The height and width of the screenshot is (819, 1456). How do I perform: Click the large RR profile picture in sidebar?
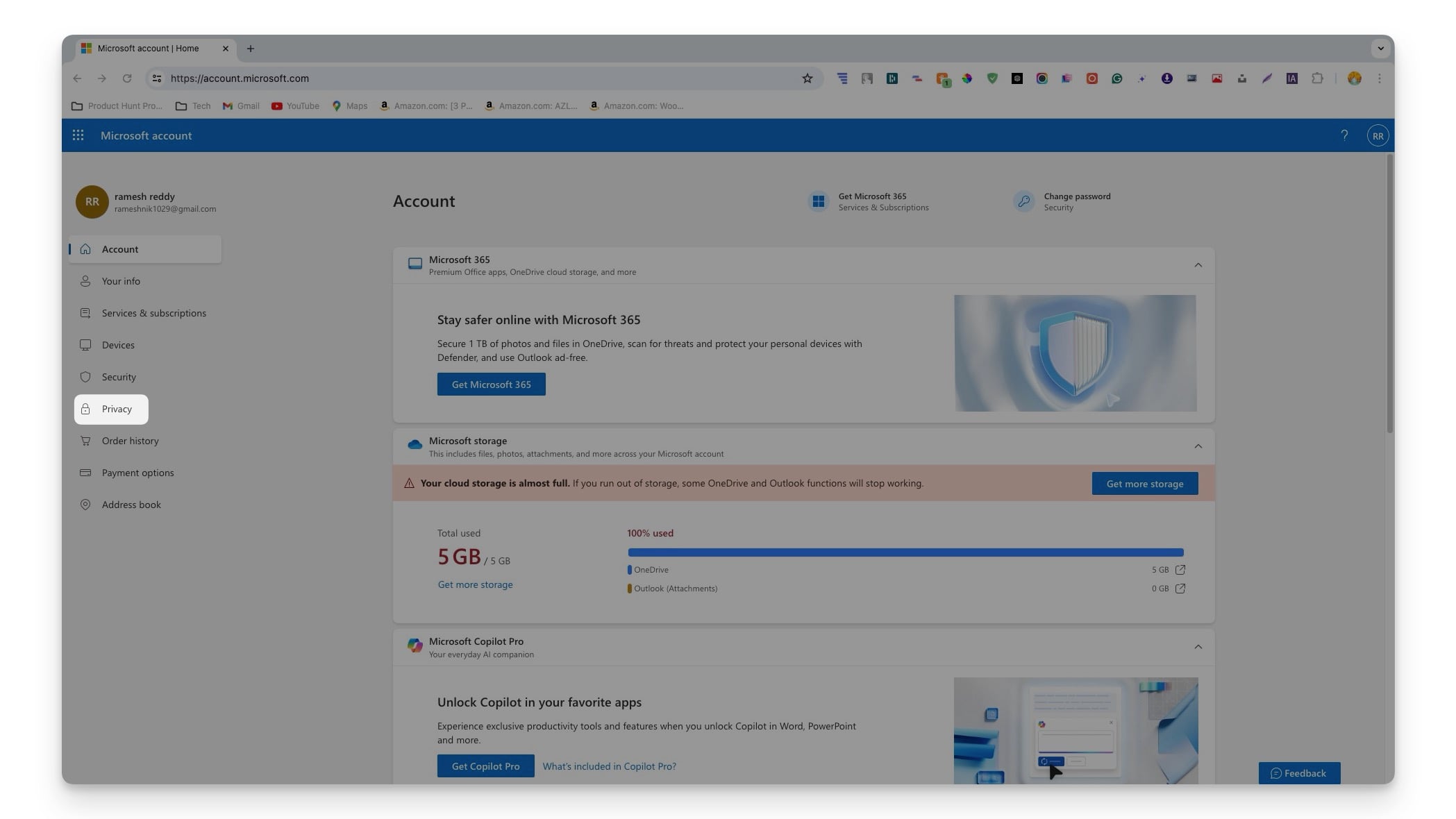point(92,202)
